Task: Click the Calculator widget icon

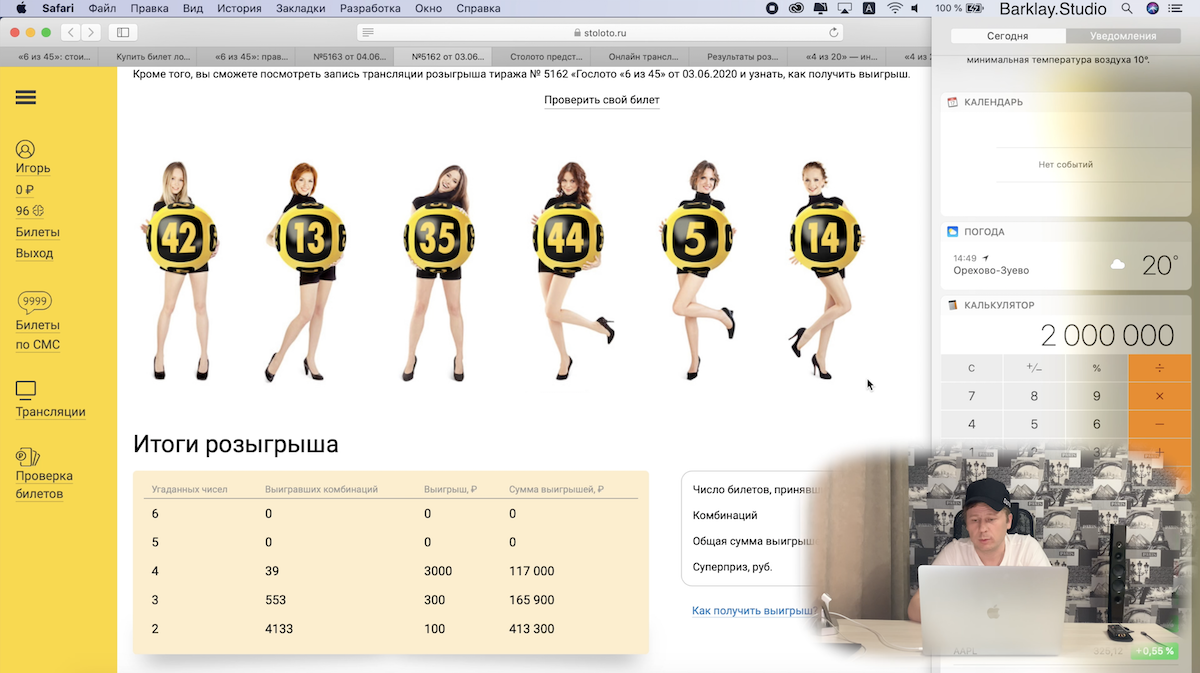Action: [953, 305]
